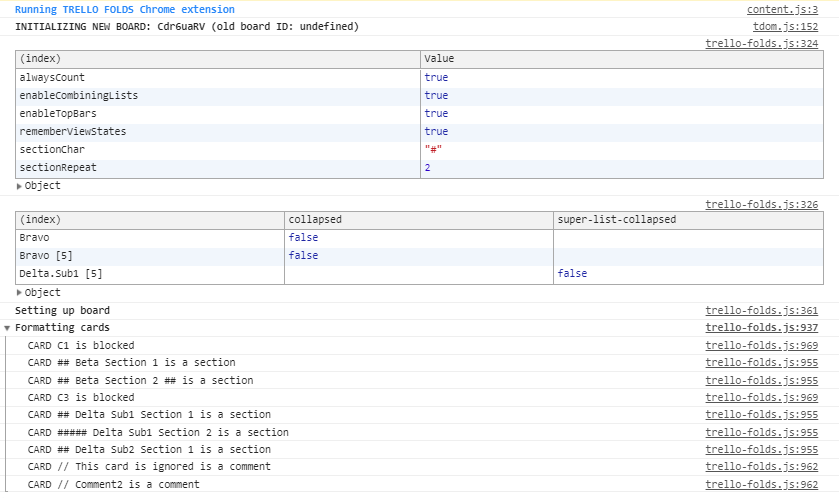Open the content.js:3 source link
Screen dimensions: 839x498
click(x=782, y=10)
